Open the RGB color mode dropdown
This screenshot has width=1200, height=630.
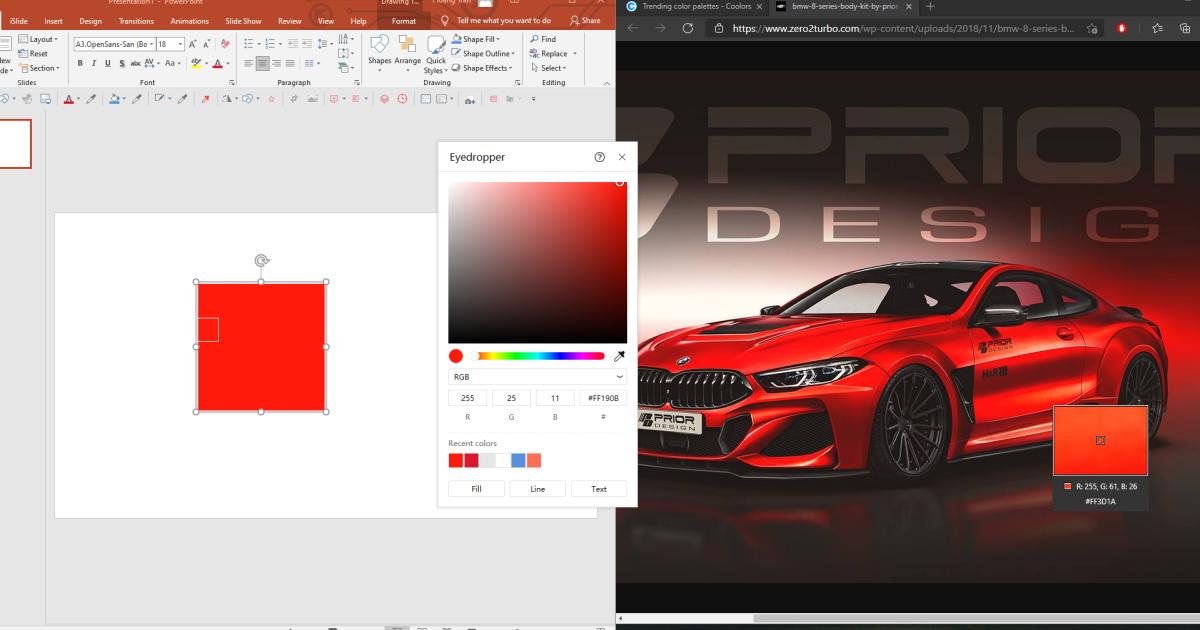point(538,376)
